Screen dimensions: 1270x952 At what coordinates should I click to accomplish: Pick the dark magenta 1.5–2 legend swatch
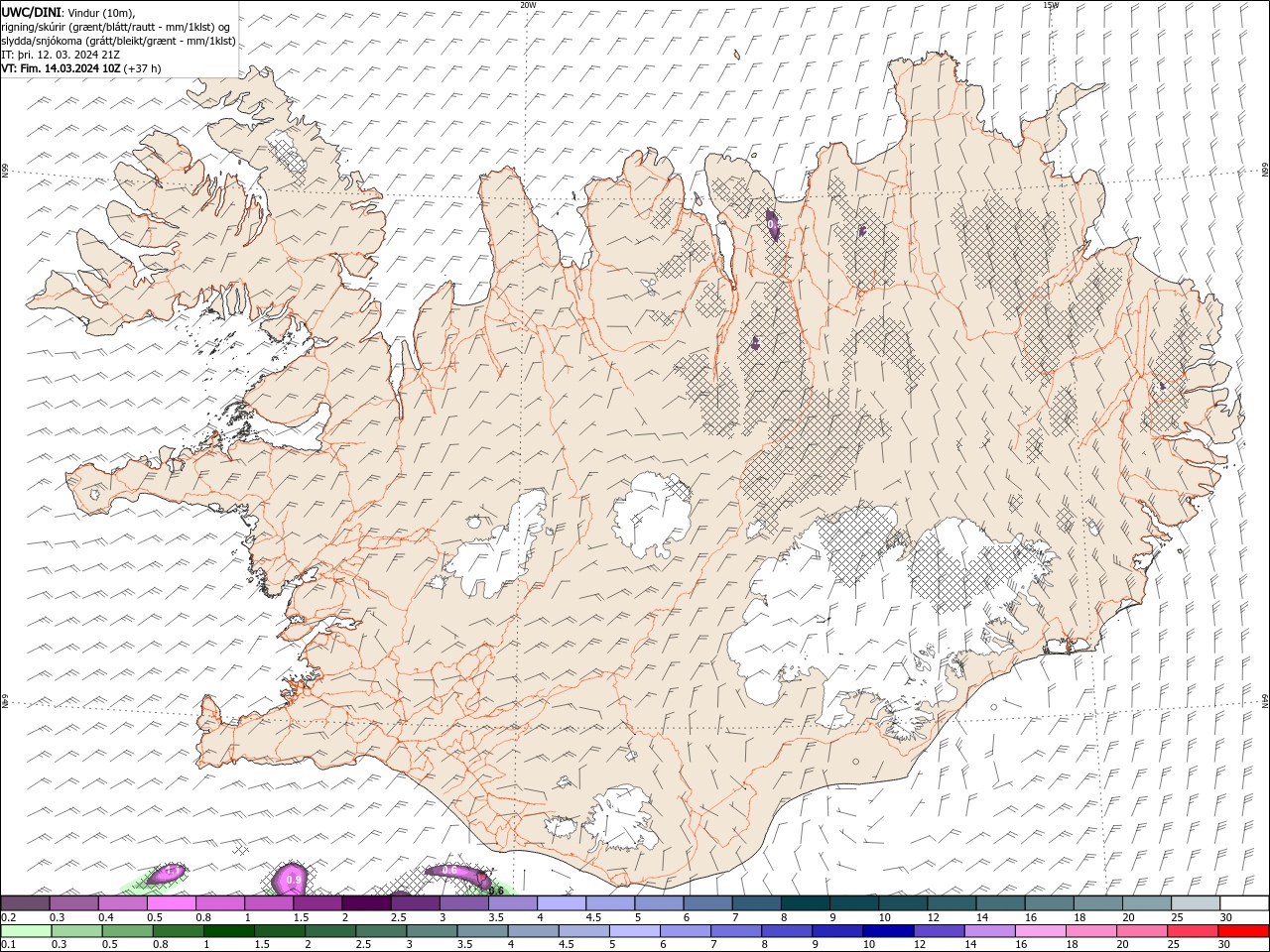click(x=317, y=903)
